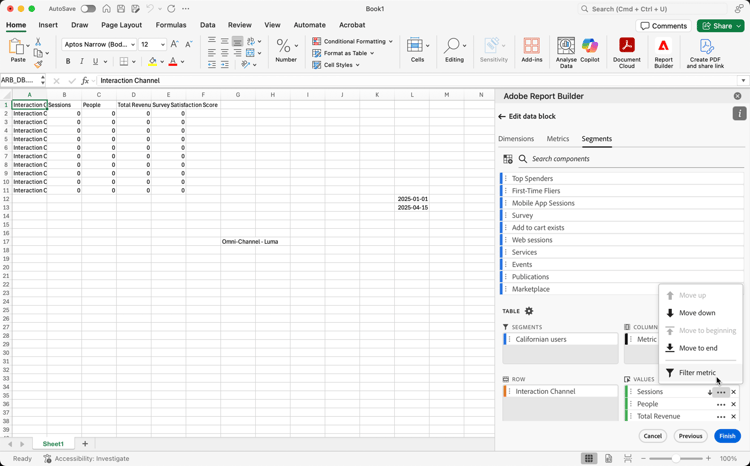Switch to the Metrics tab
Image resolution: width=750 pixels, height=466 pixels.
tap(558, 139)
